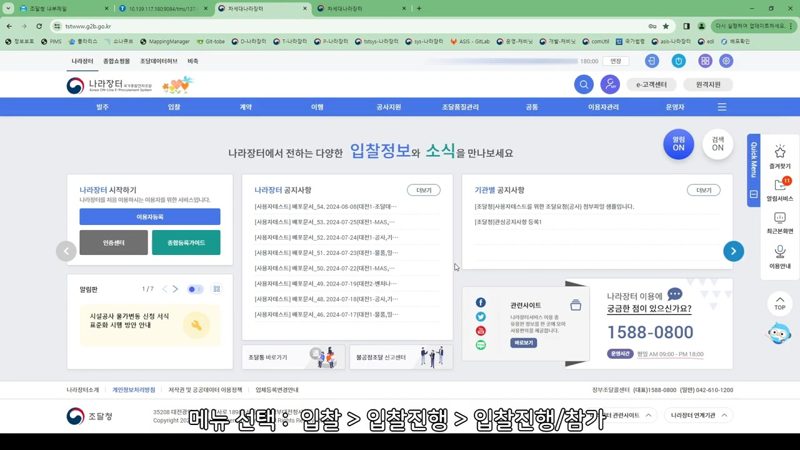This screenshot has width=800, height=450.
Task: Open 최근본화면 icon in Quick Menu
Action: pyautogui.click(x=780, y=223)
